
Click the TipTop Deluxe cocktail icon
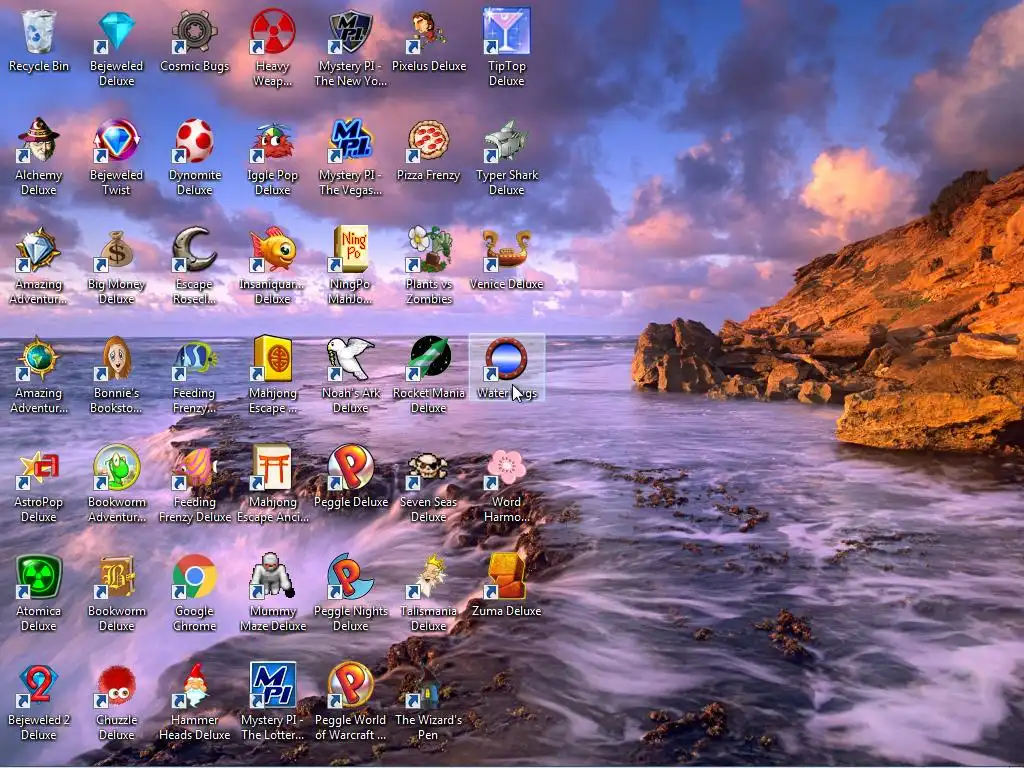[506, 31]
